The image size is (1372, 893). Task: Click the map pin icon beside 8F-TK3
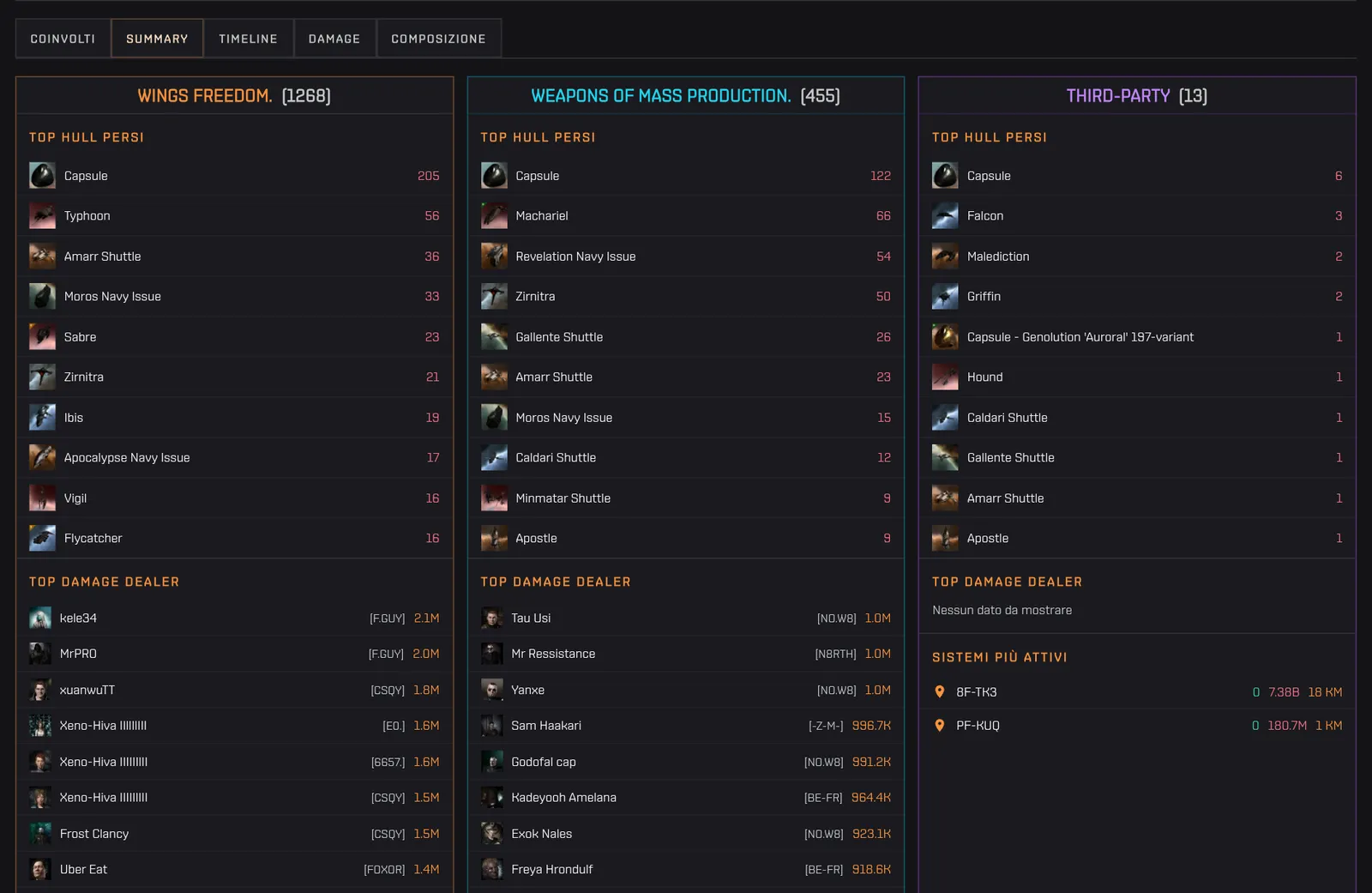coord(940,692)
